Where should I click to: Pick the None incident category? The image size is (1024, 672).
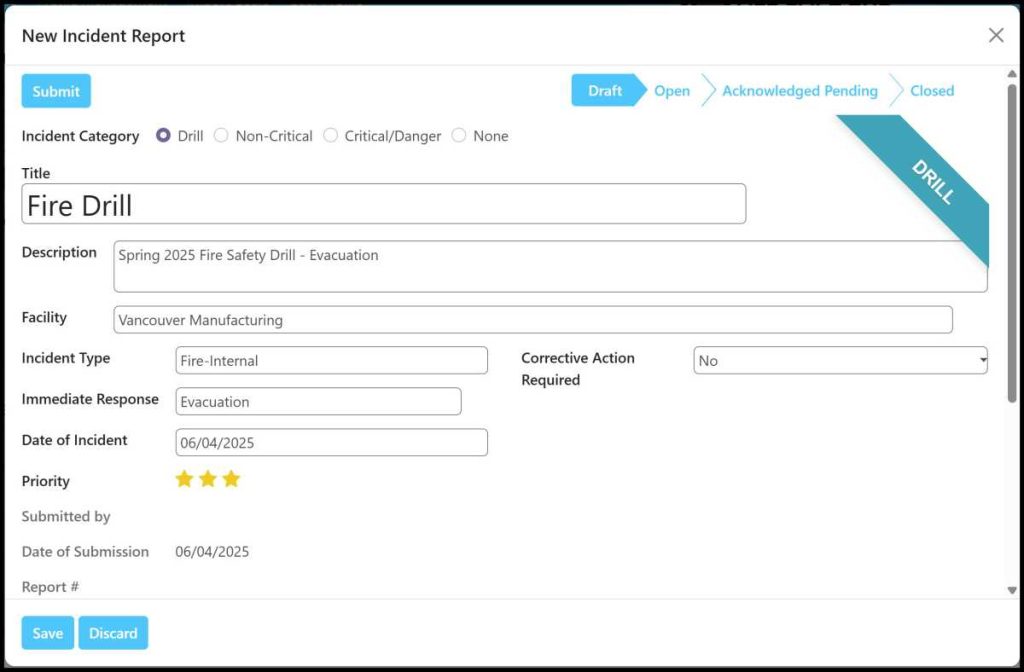tap(459, 136)
